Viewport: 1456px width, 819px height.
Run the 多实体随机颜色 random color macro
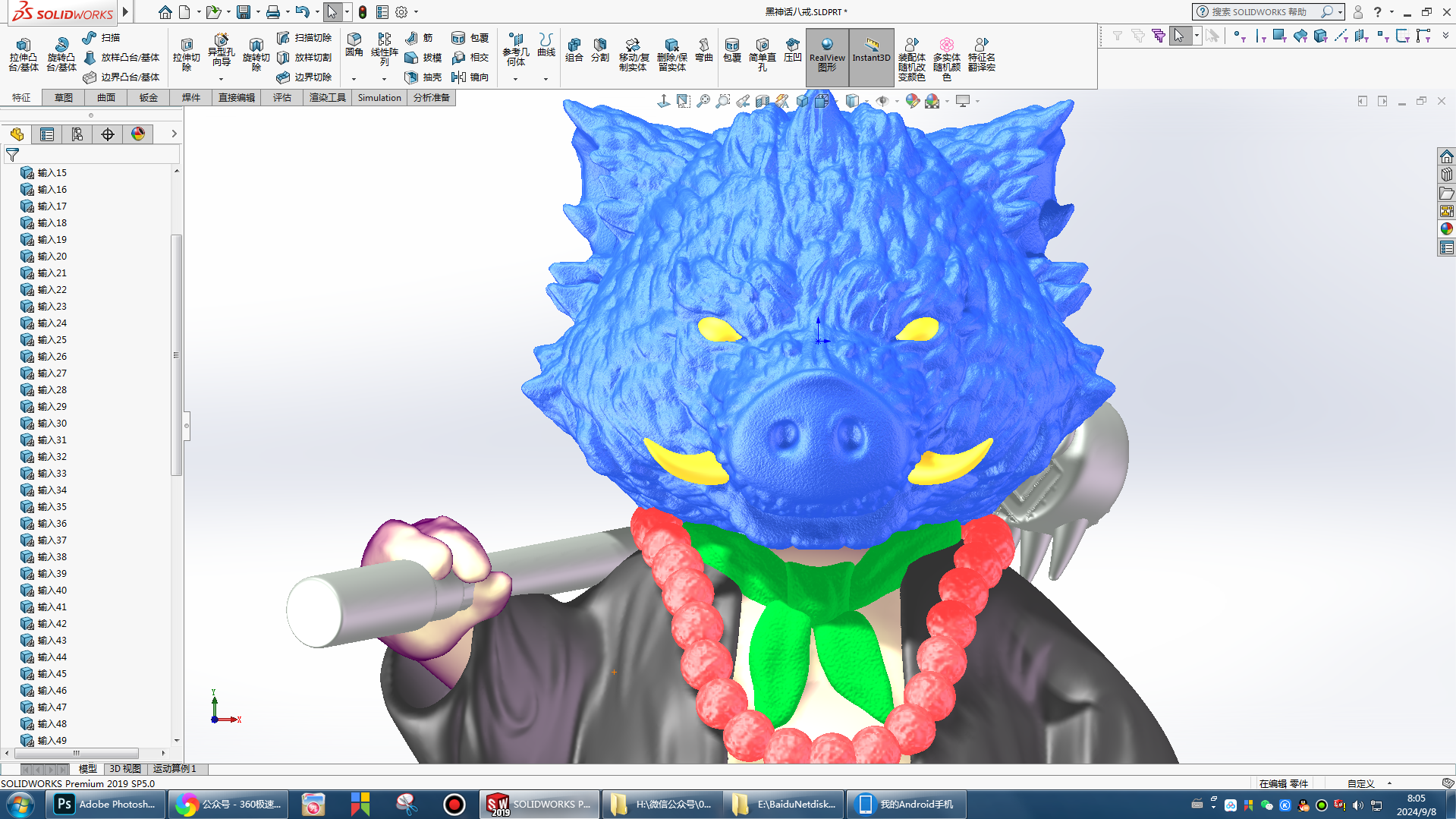pyautogui.click(x=946, y=59)
